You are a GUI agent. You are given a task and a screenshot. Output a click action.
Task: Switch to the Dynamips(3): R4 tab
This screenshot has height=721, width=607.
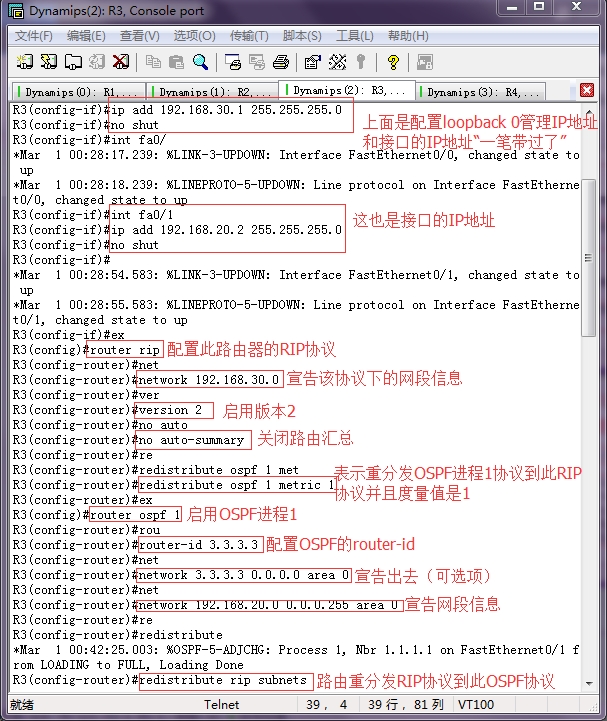(x=481, y=92)
